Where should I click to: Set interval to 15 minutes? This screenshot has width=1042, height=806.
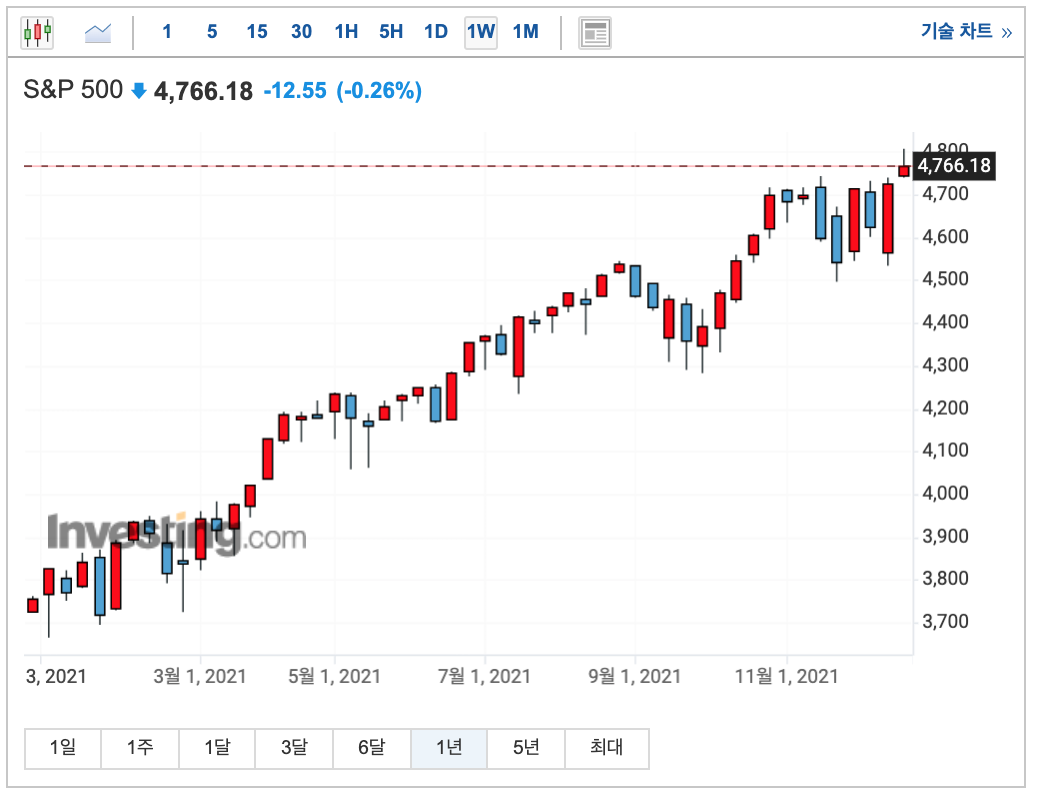[257, 32]
